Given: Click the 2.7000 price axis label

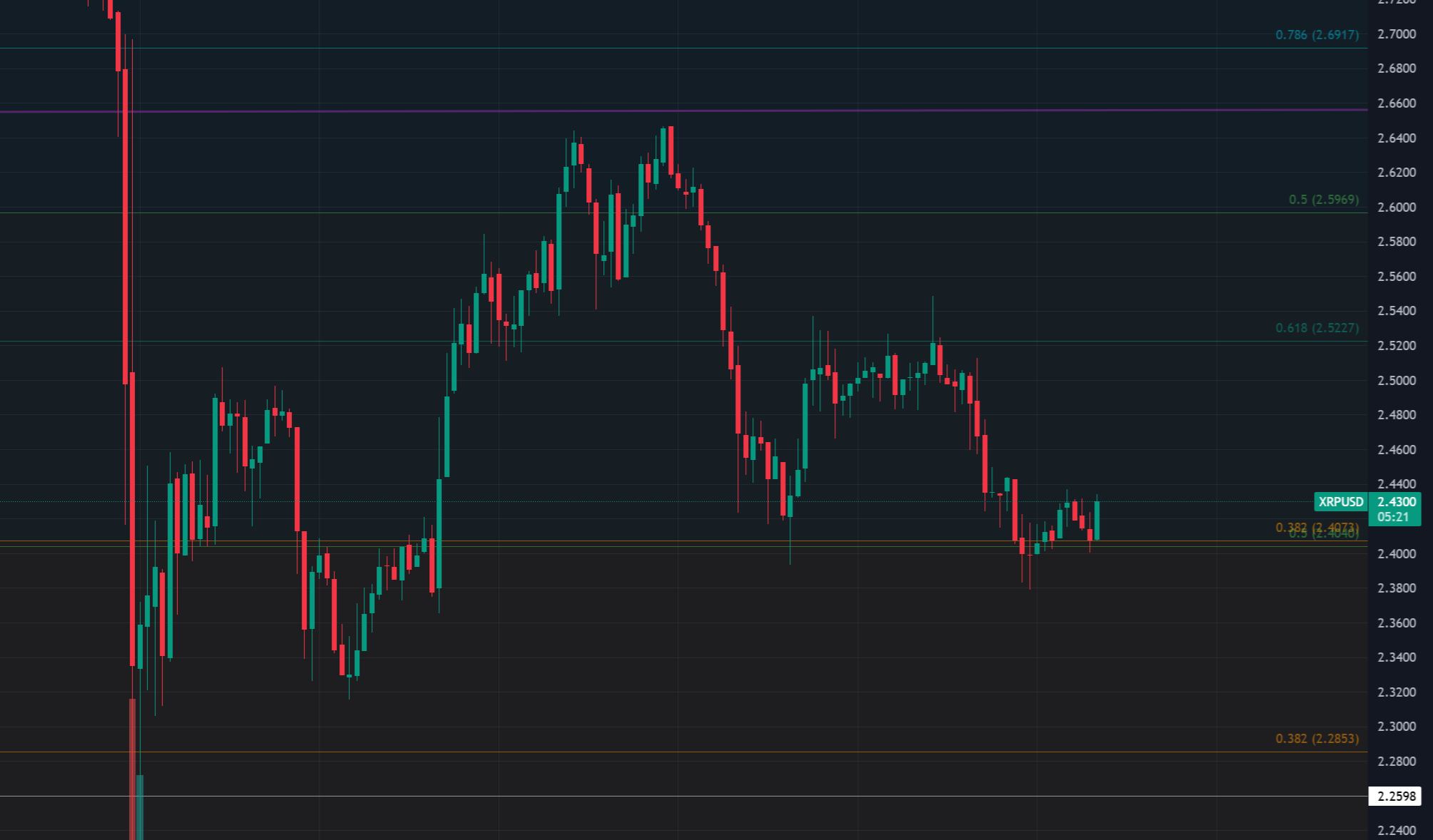Looking at the screenshot, I should click(1396, 34).
